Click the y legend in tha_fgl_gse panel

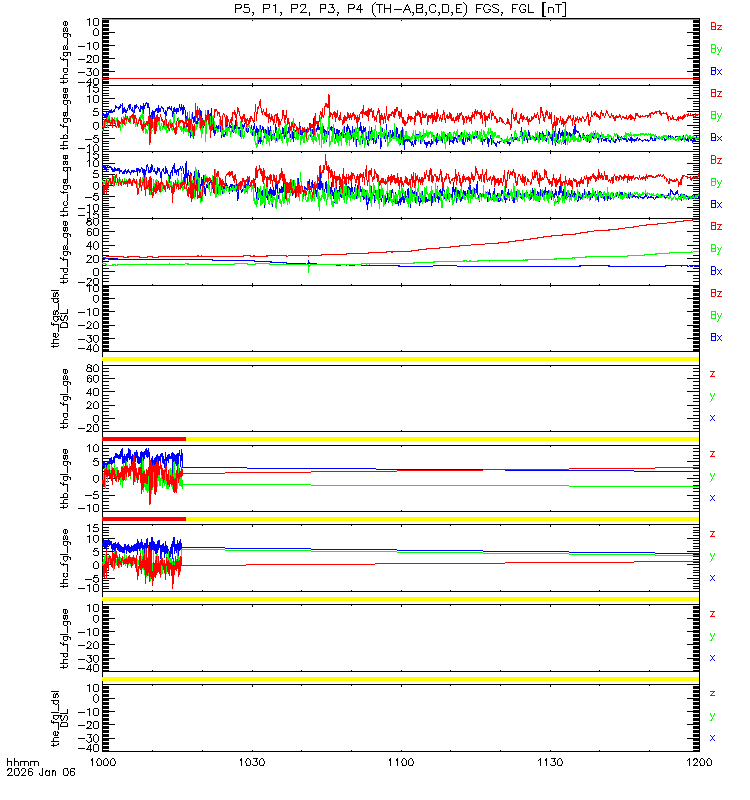(712, 397)
